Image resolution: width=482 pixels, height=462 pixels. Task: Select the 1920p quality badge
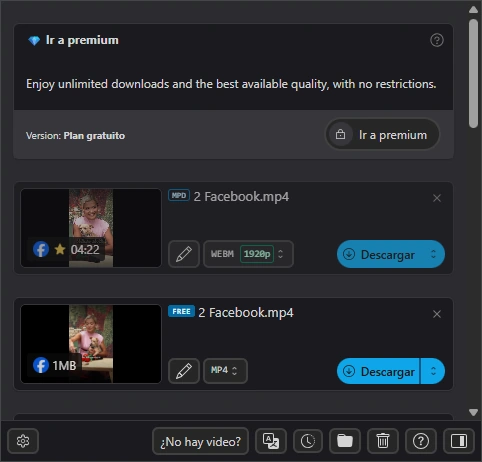point(257,254)
